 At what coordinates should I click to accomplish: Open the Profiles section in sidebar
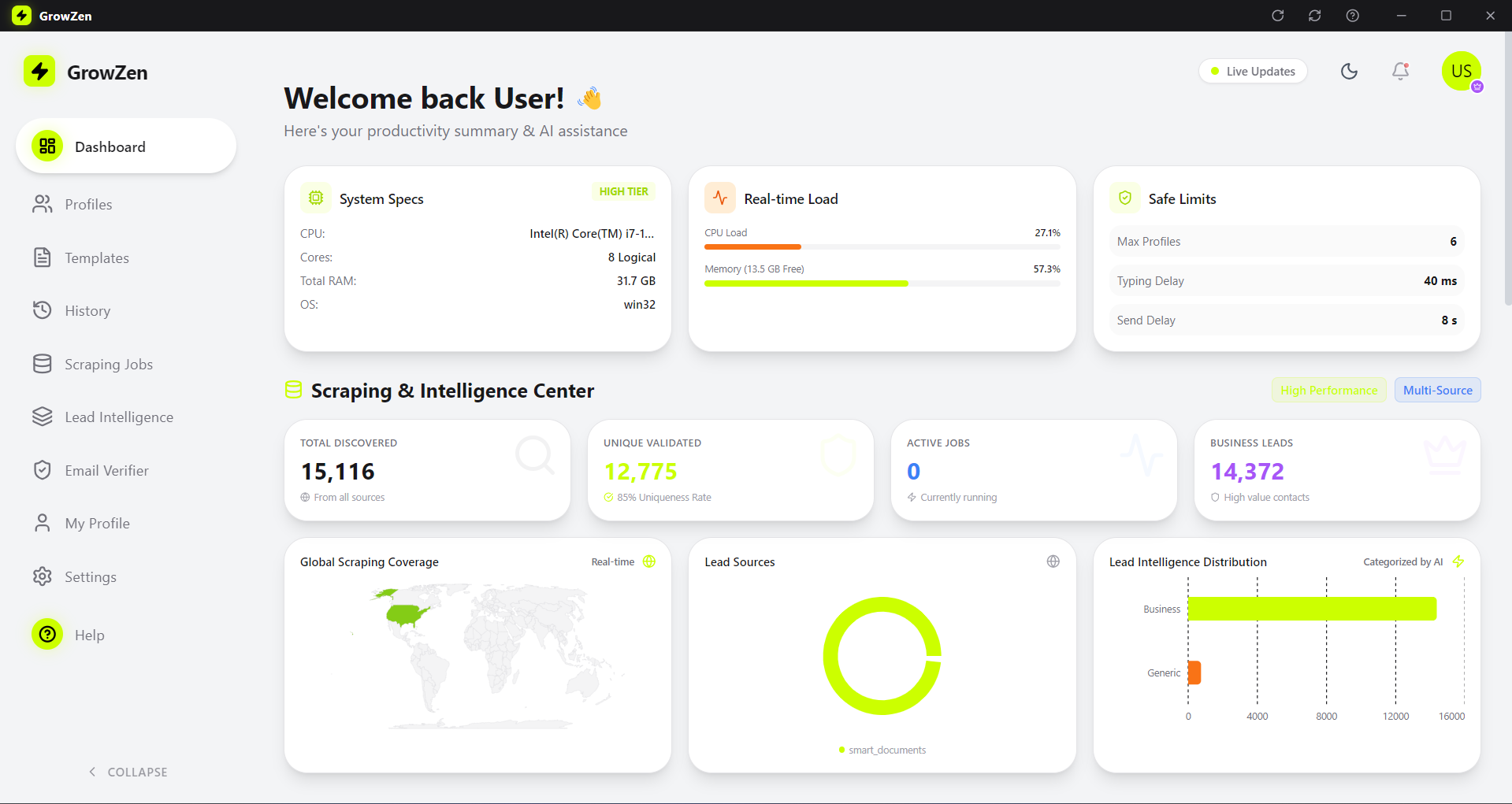tap(87, 204)
